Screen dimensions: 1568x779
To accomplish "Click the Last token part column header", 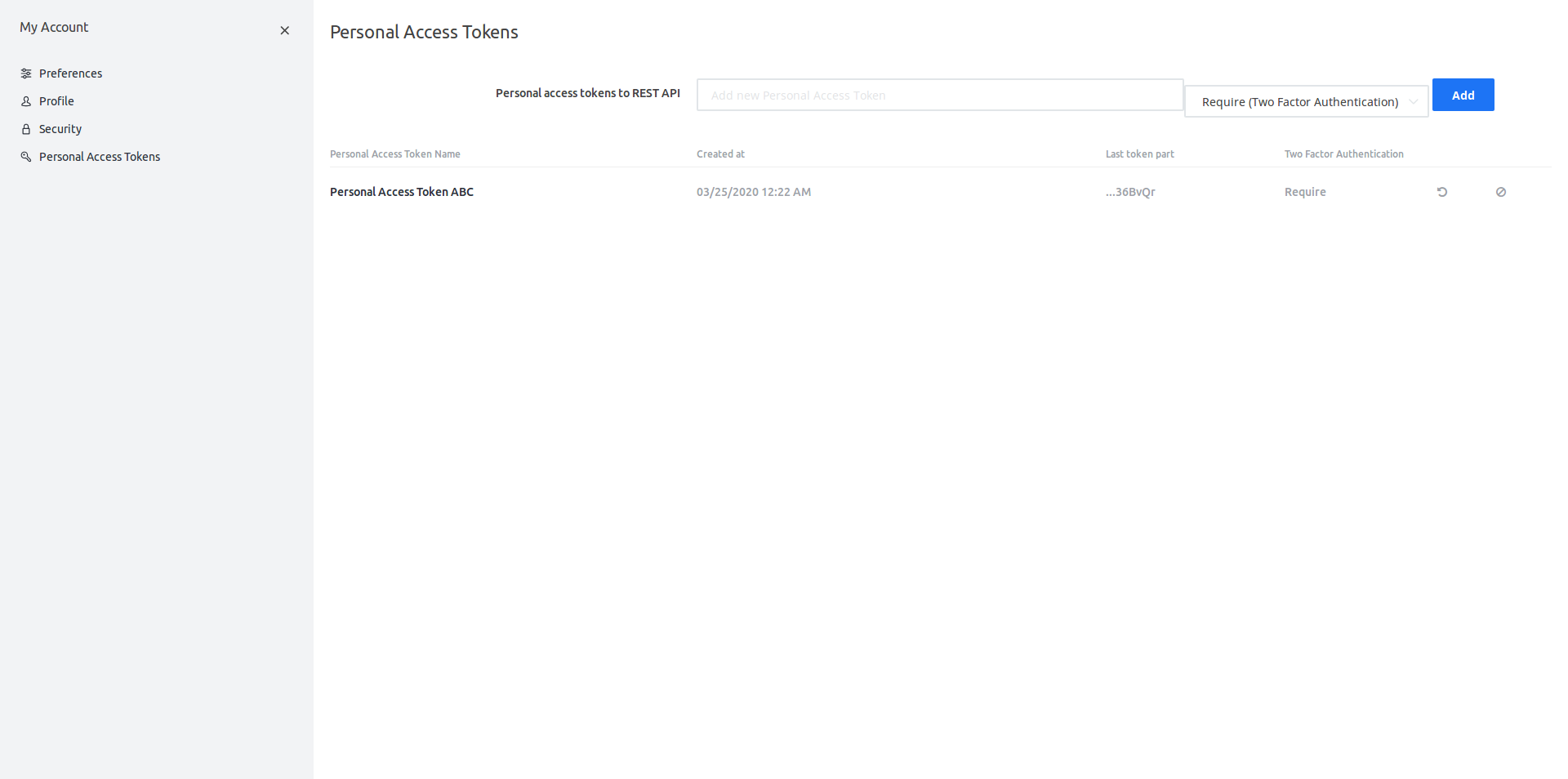I will tap(1139, 154).
